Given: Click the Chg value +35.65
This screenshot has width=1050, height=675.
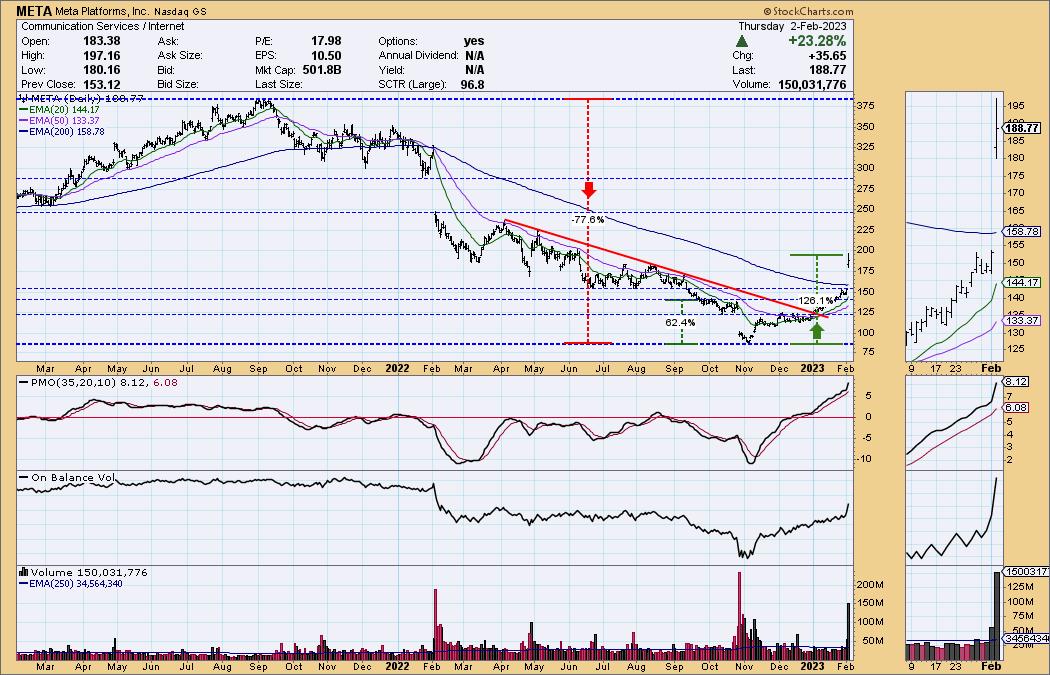Looking at the screenshot, I should tap(828, 56).
